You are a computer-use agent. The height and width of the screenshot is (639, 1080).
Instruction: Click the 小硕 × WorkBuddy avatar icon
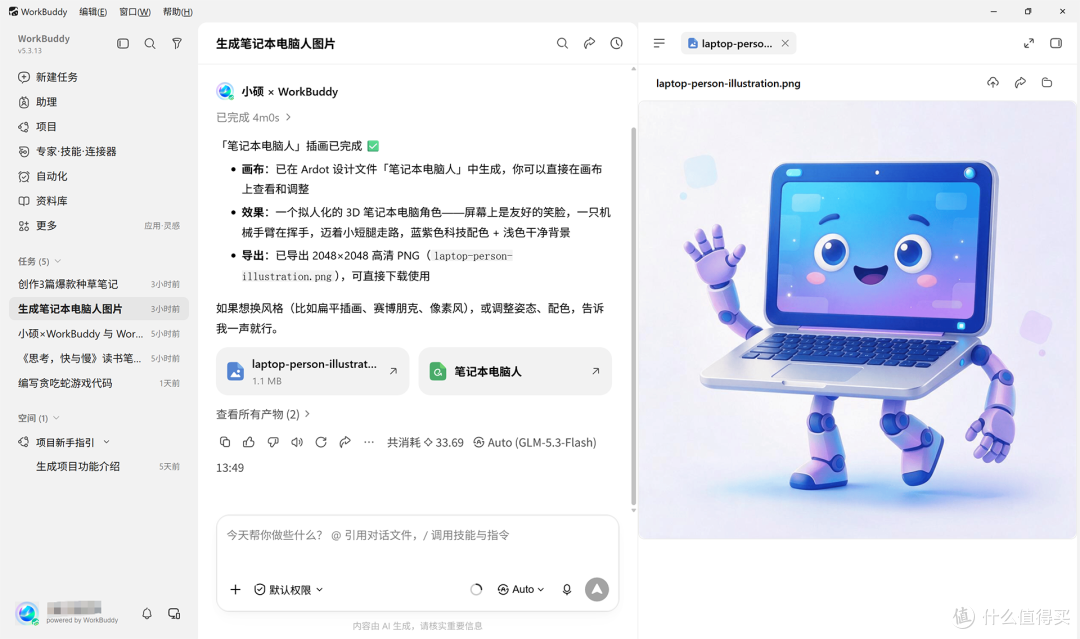(x=225, y=92)
